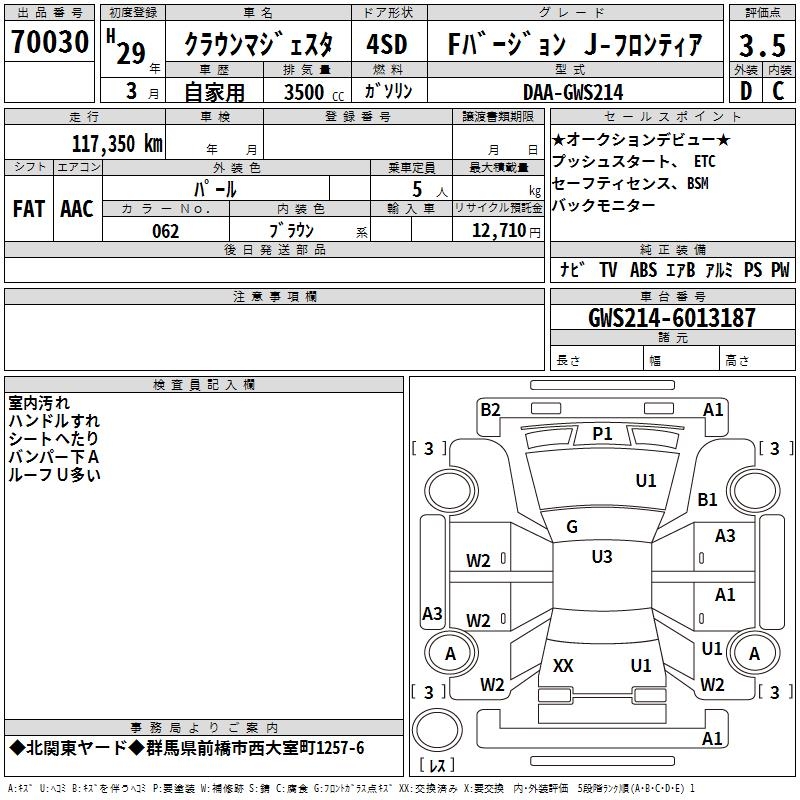800x800 pixels.
Task: Click the B1 mark on the front fender
Action: (x=707, y=499)
